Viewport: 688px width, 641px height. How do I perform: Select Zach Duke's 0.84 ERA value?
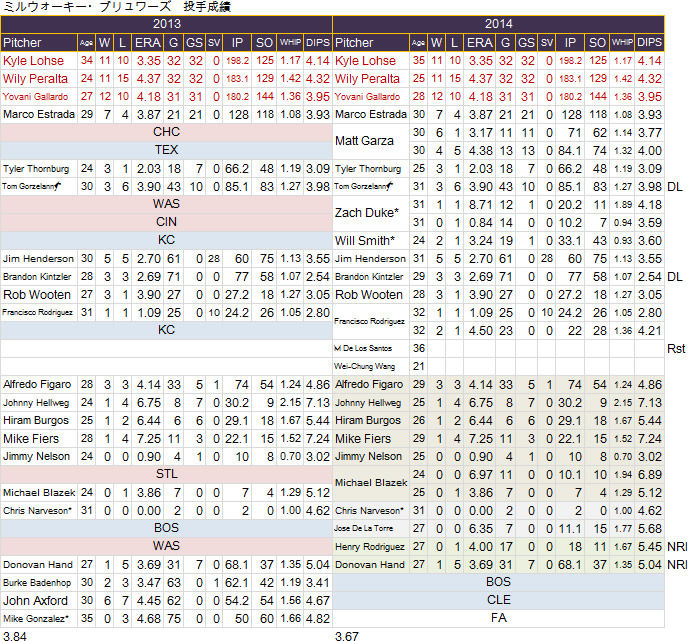pyautogui.click(x=480, y=223)
